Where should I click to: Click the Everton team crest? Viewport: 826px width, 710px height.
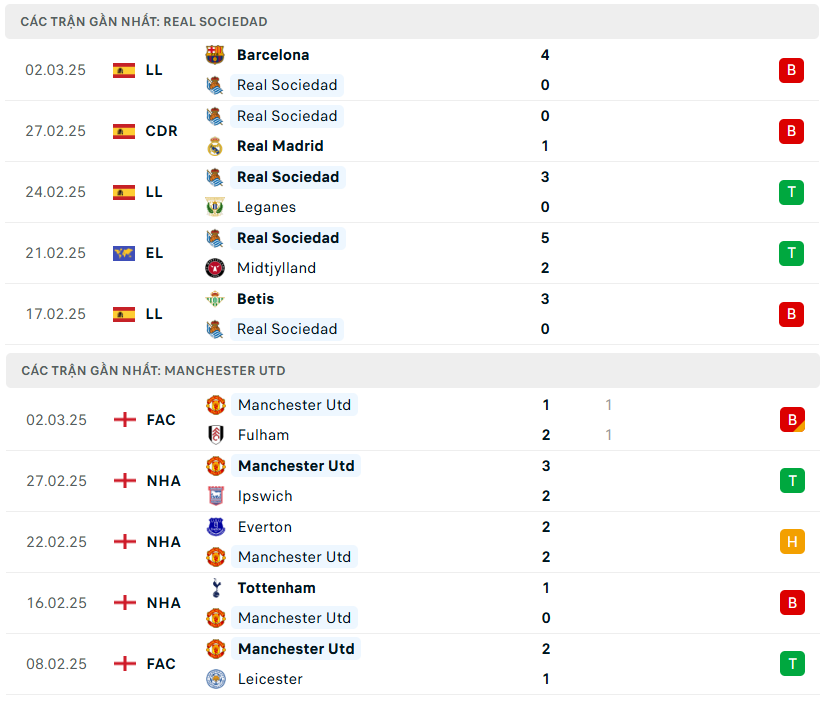coord(216,527)
